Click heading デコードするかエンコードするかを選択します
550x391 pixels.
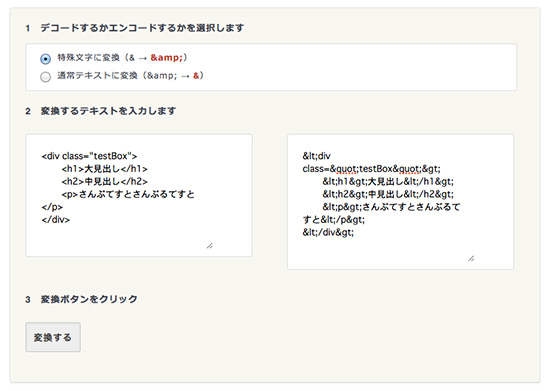[142, 28]
